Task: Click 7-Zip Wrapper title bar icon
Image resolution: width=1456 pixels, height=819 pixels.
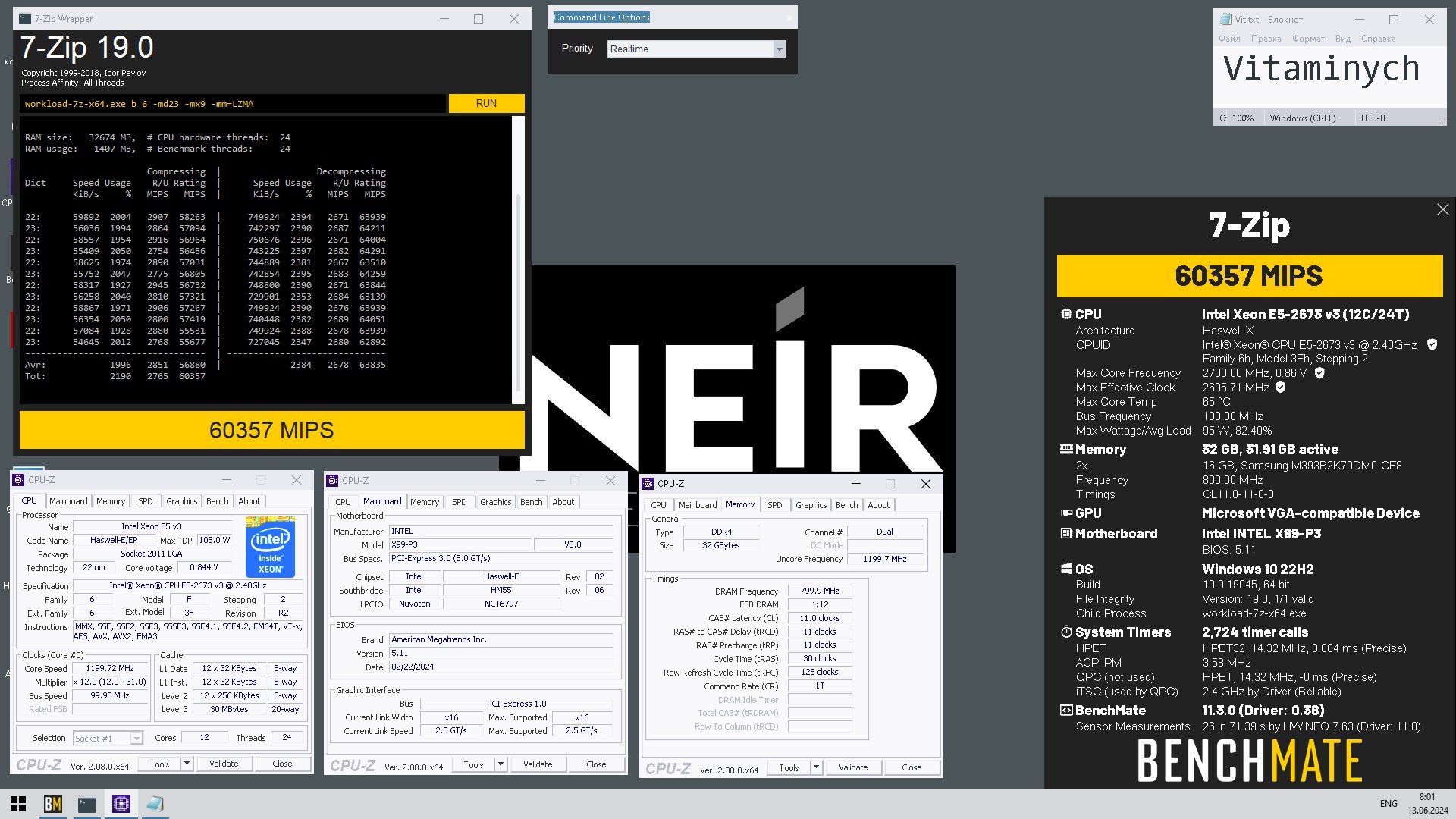Action: (26, 19)
